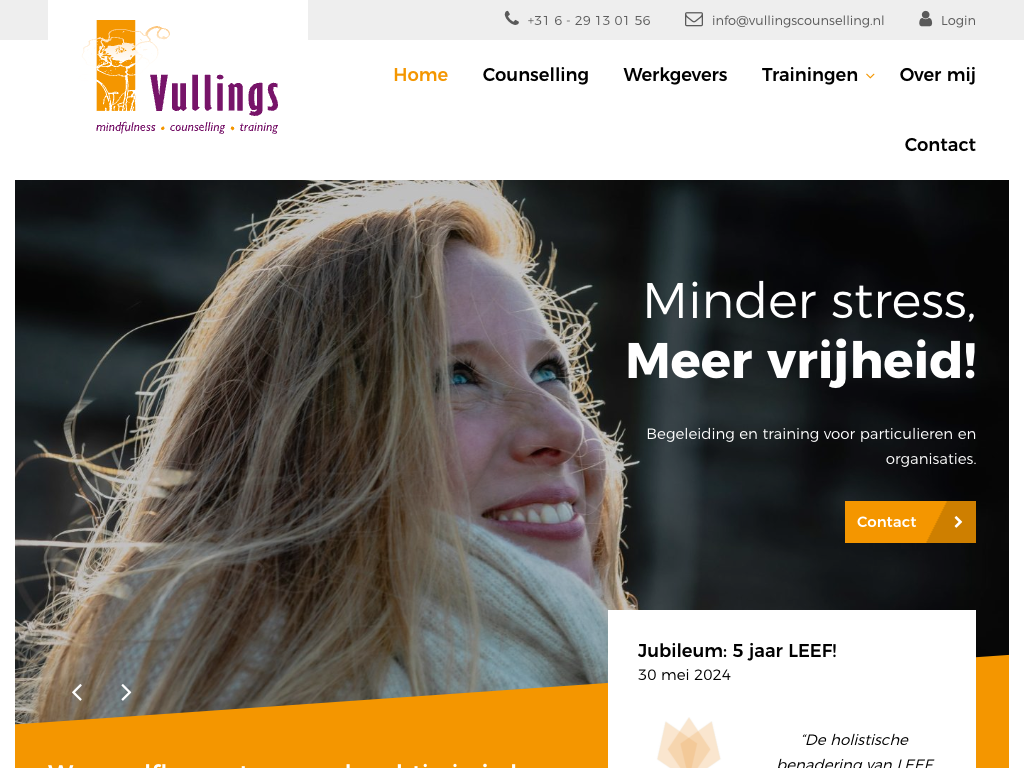The width and height of the screenshot is (1024, 768).
Task: Open the Over mij page
Action: tap(937, 75)
